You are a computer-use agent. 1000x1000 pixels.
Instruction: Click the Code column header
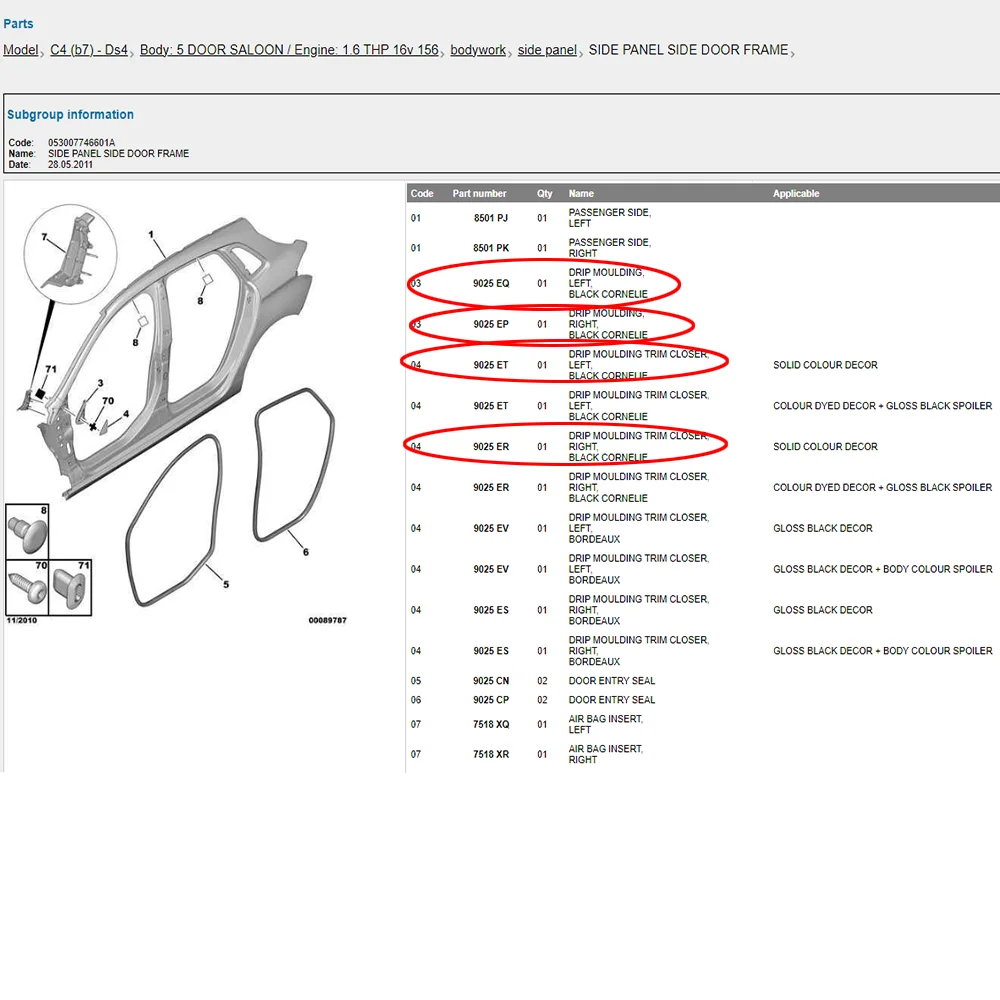[x=422, y=193]
